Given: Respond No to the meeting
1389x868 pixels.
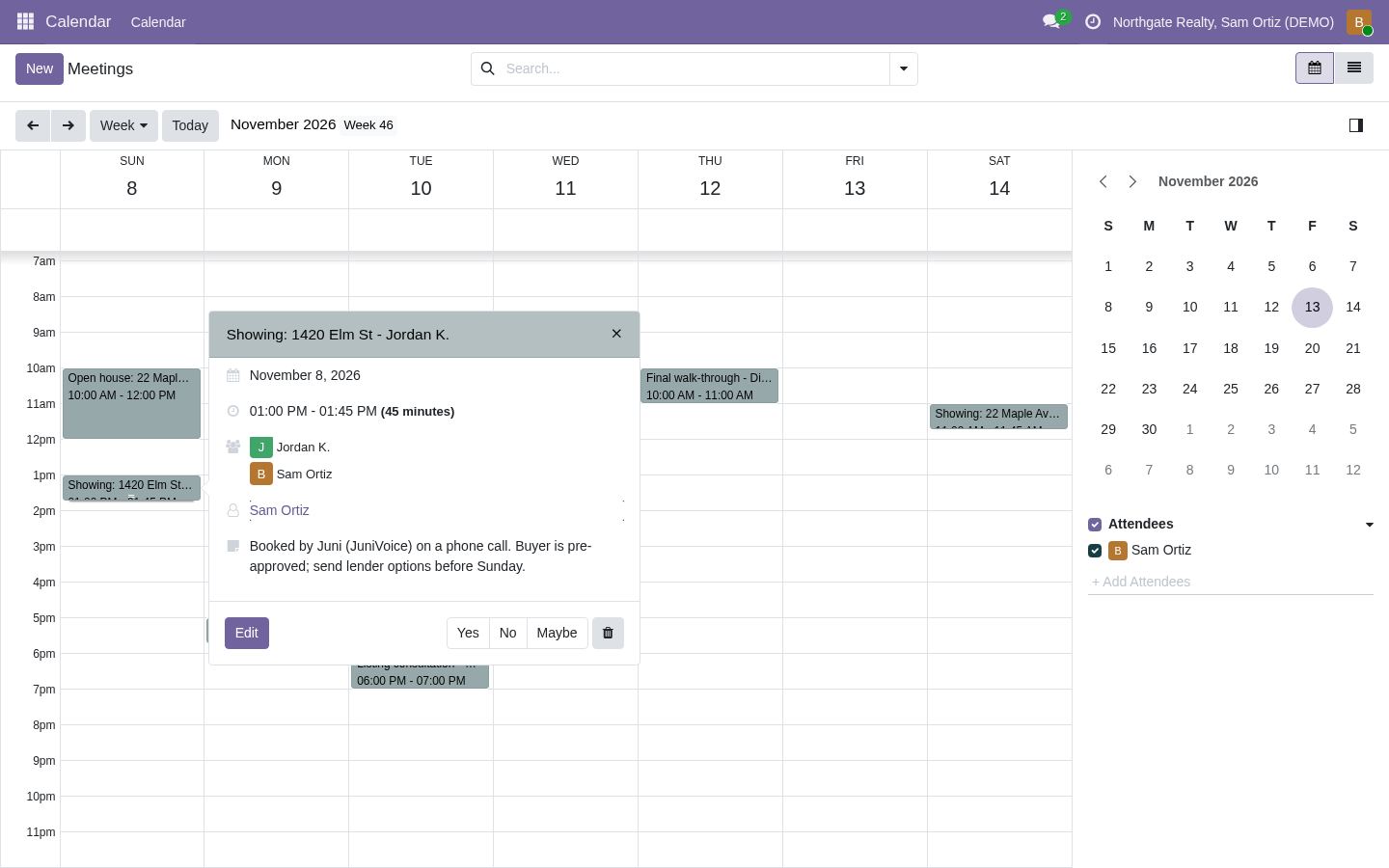Looking at the screenshot, I should [x=507, y=633].
